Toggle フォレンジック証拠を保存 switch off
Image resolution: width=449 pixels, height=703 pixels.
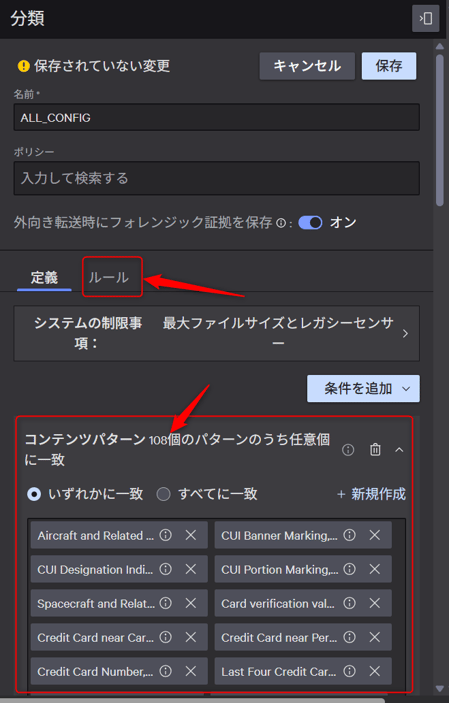pos(310,223)
